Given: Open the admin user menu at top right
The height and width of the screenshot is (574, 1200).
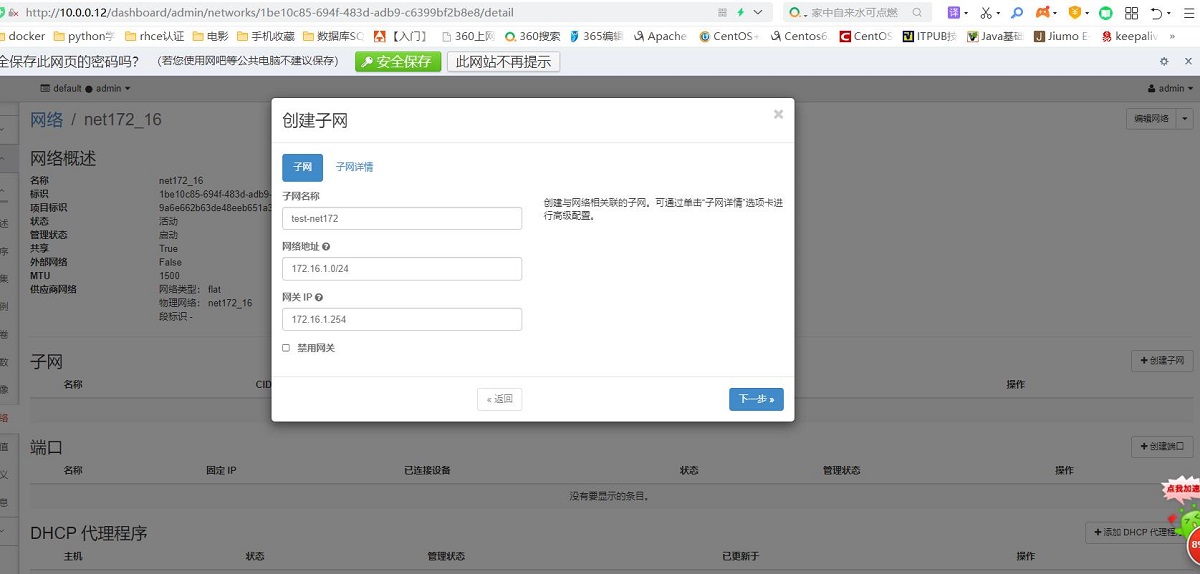Looking at the screenshot, I should 1170,88.
